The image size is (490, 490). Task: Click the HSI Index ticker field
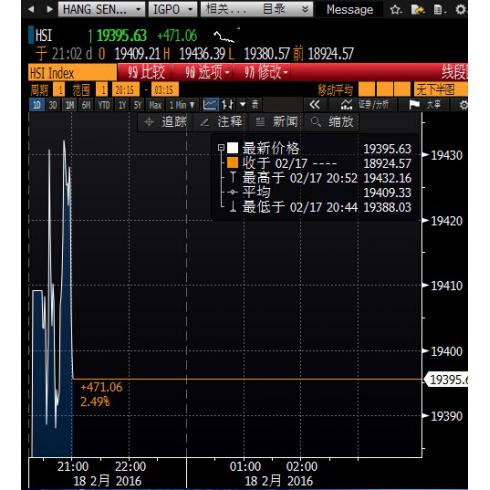72,72
